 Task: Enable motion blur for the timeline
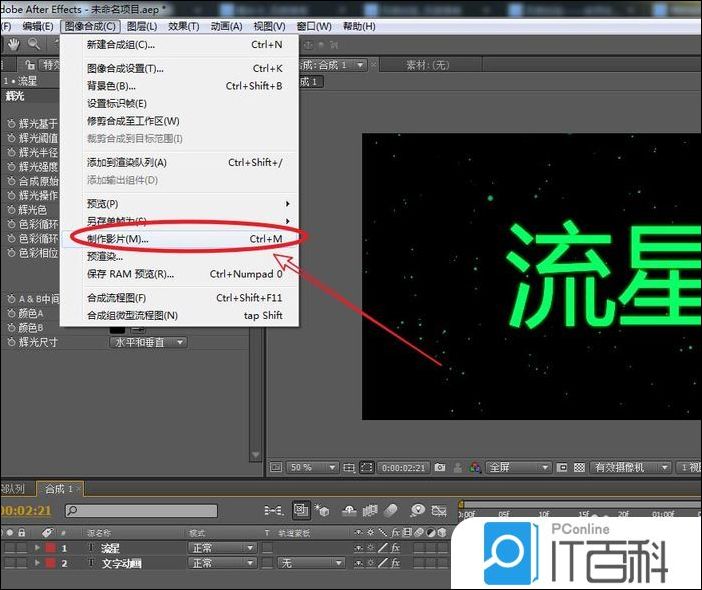[391, 510]
